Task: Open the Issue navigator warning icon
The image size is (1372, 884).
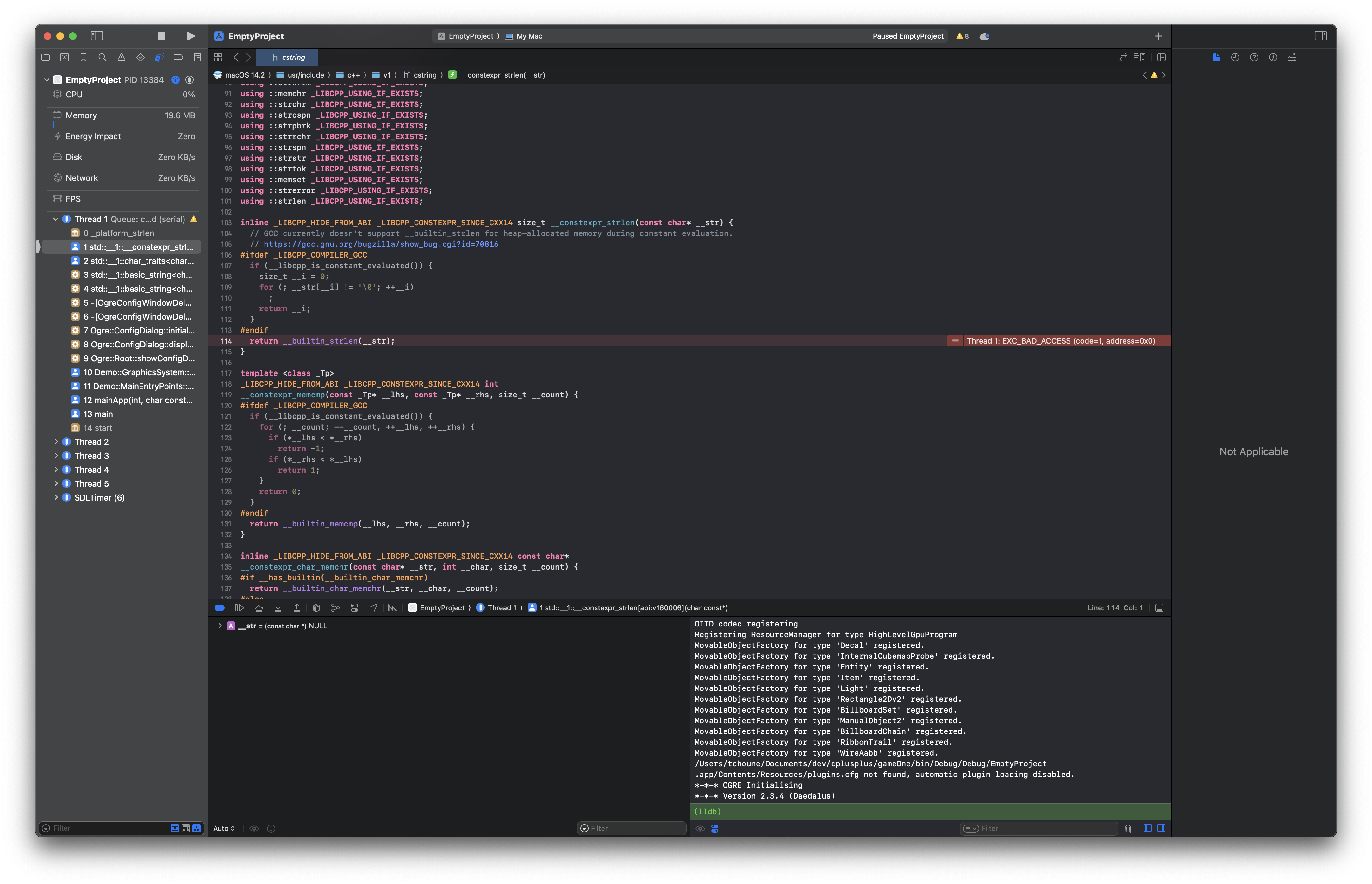Action: tap(121, 57)
